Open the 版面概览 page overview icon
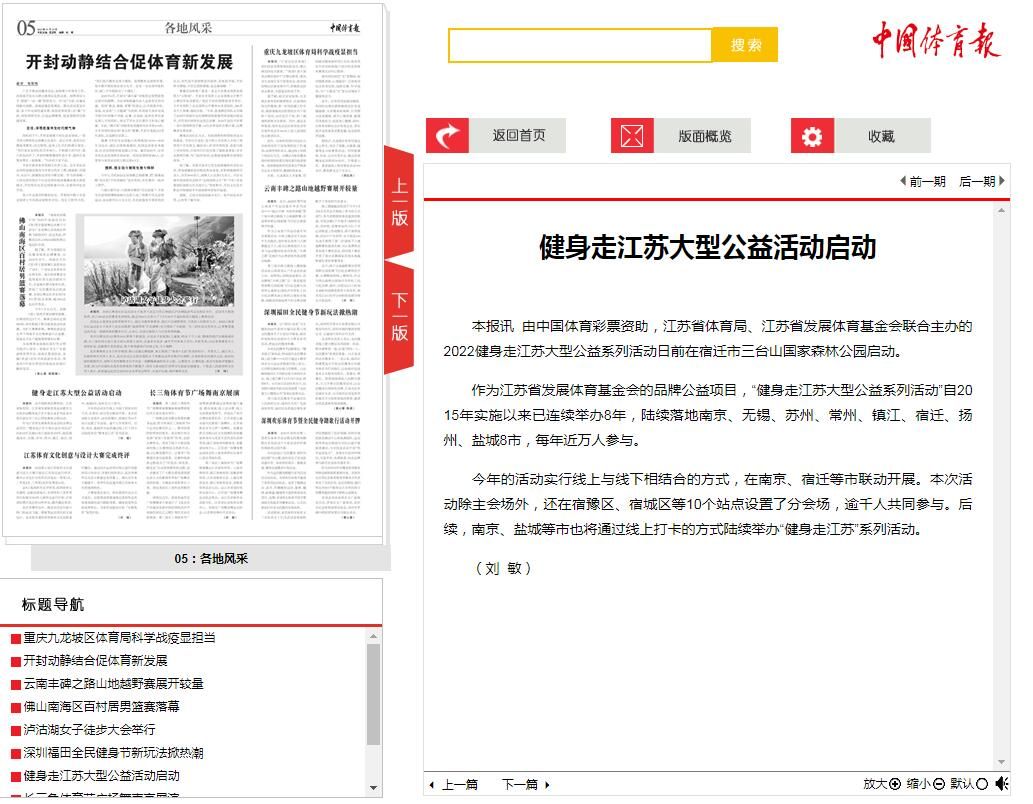This screenshot has height=804, width=1033. tap(632, 136)
